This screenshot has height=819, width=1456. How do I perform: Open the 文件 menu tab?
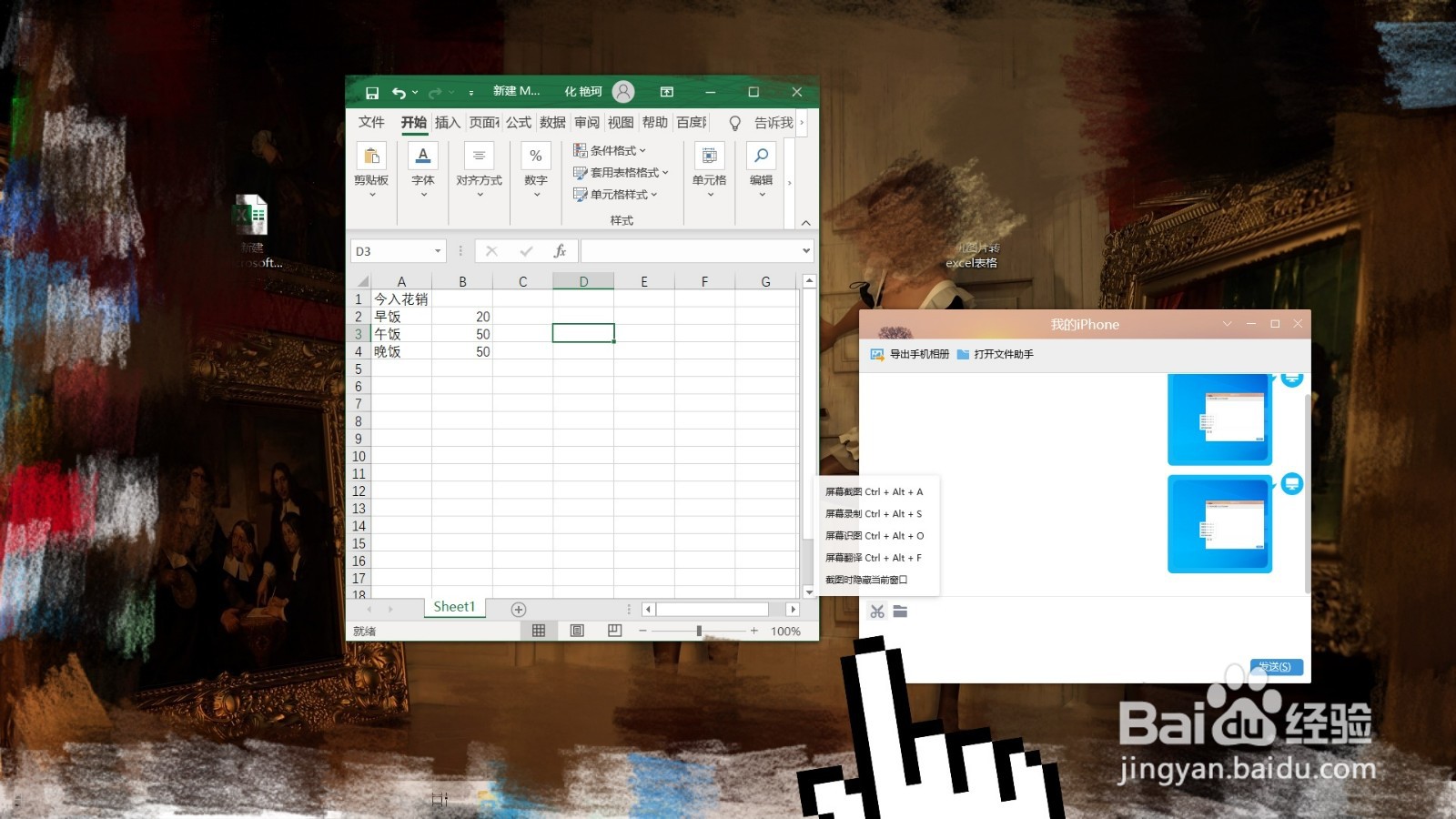(x=371, y=122)
